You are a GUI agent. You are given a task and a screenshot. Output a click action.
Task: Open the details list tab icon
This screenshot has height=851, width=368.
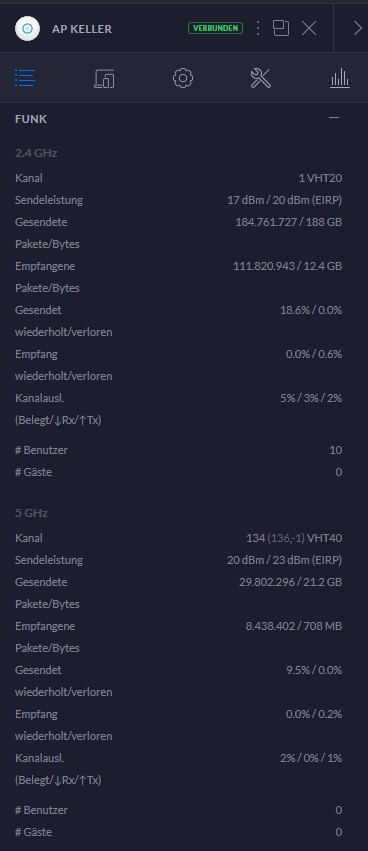(x=25, y=78)
